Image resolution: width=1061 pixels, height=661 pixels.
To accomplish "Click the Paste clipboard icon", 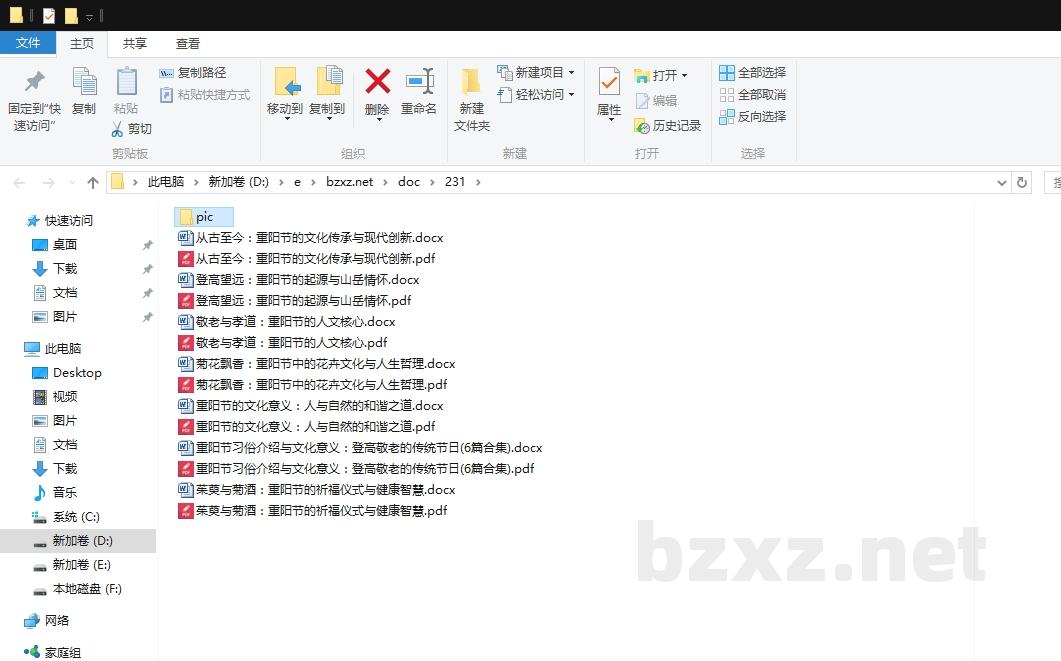I will pos(126,83).
